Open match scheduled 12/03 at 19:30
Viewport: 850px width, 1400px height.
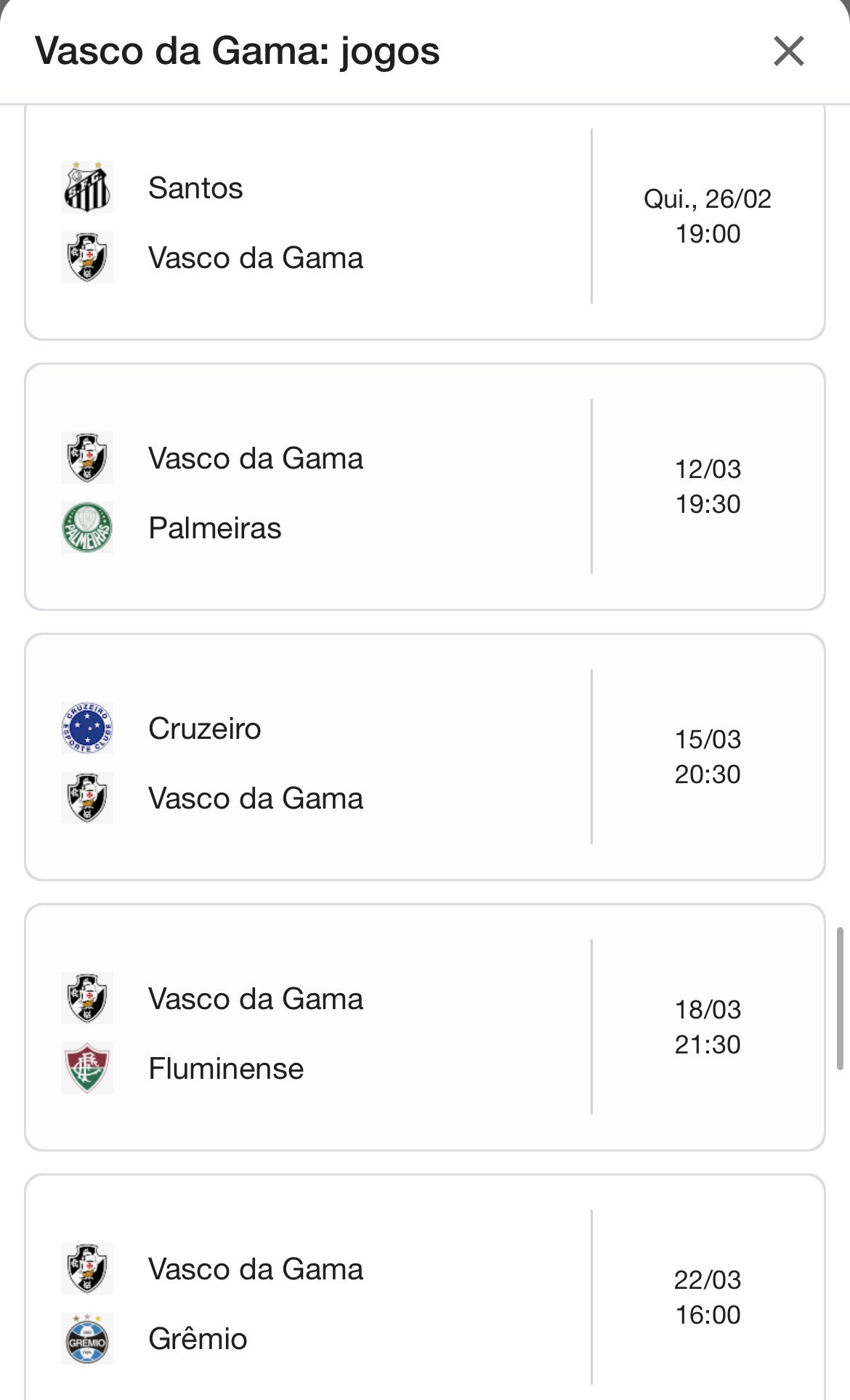(708, 487)
